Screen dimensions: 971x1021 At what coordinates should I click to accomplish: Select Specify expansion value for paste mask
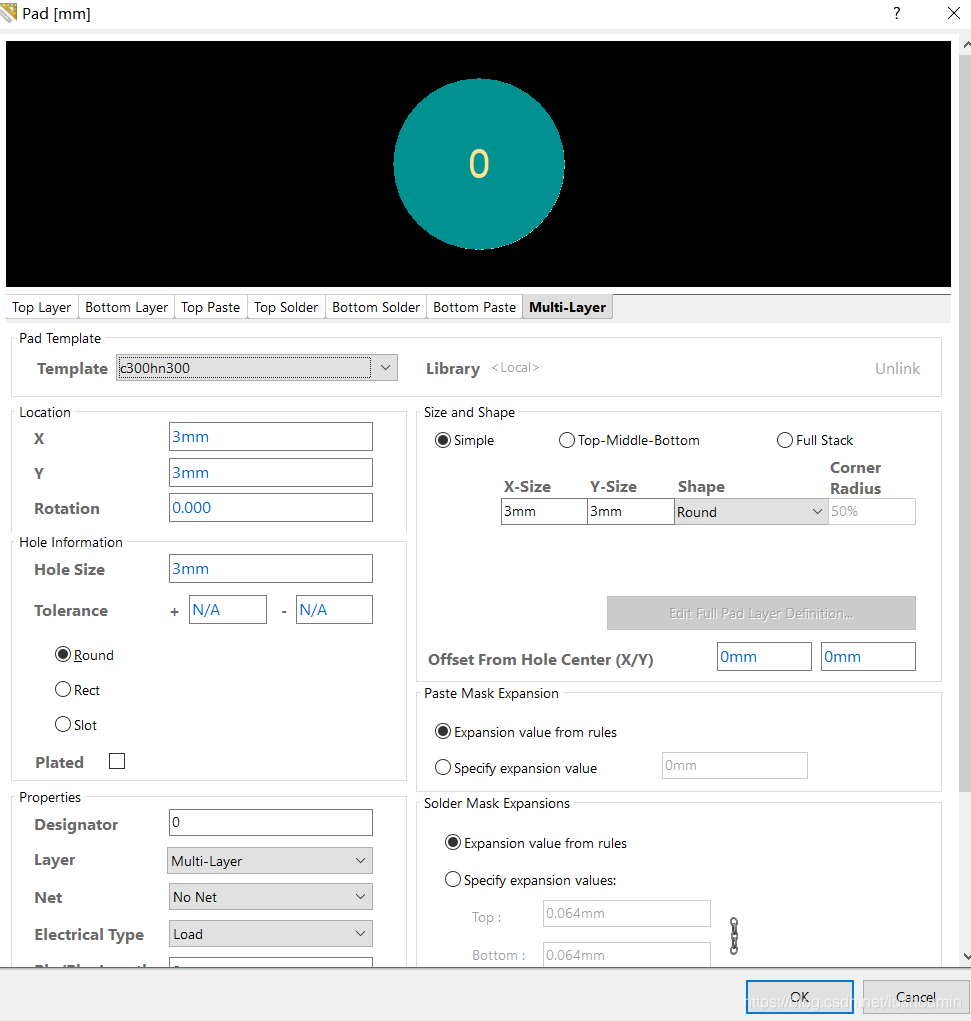coord(444,768)
